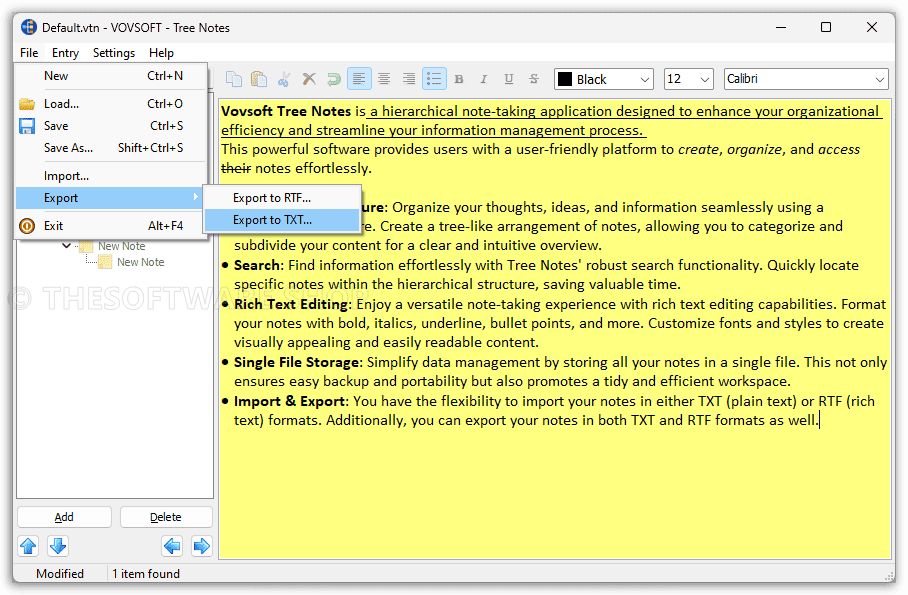Screen dimensions: 908x595
Task: Toggle bullet list formatting
Action: coord(434,79)
